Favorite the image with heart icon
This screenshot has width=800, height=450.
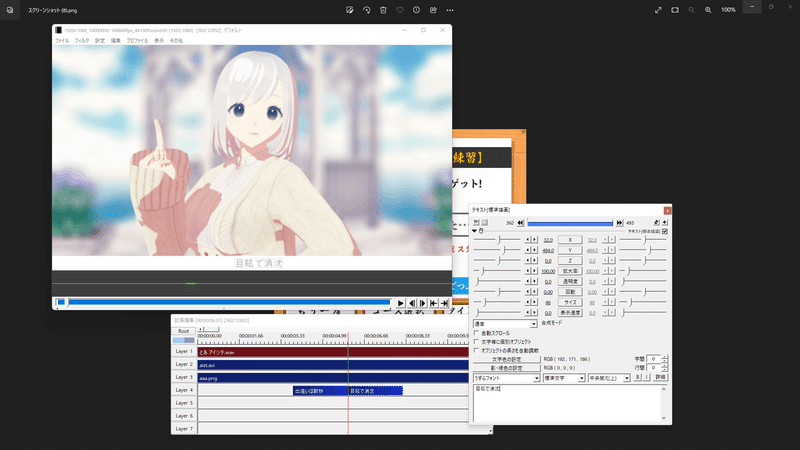coord(400,10)
